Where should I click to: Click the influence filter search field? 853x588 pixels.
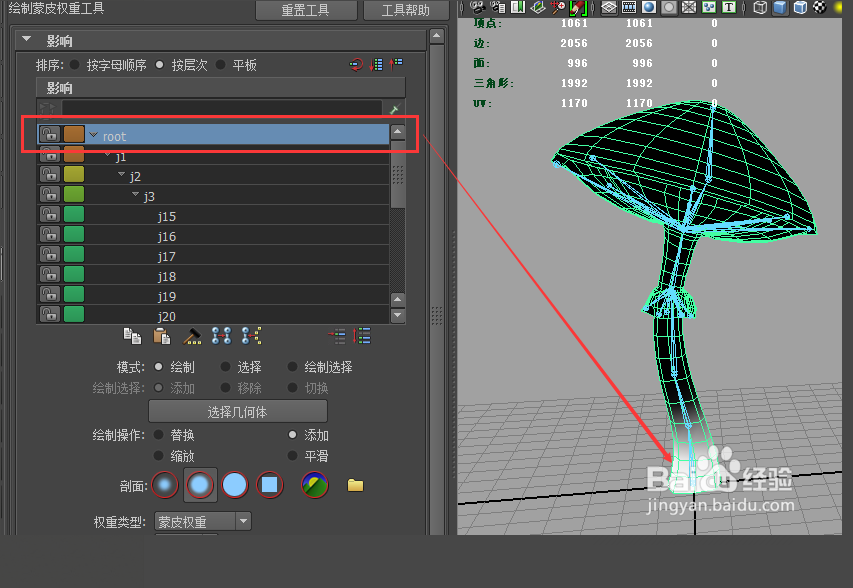(221, 108)
